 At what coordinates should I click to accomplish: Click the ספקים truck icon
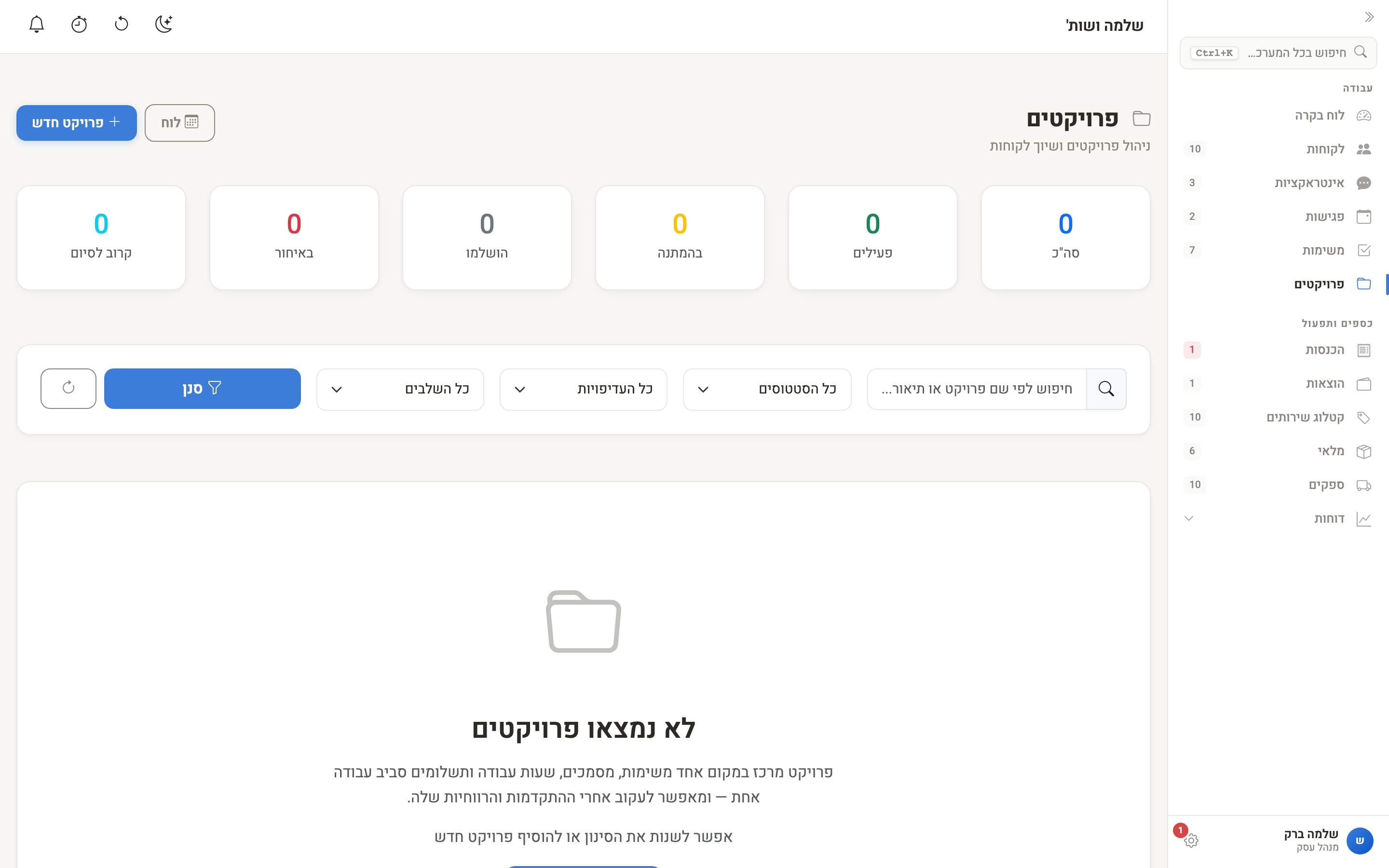(1364, 485)
